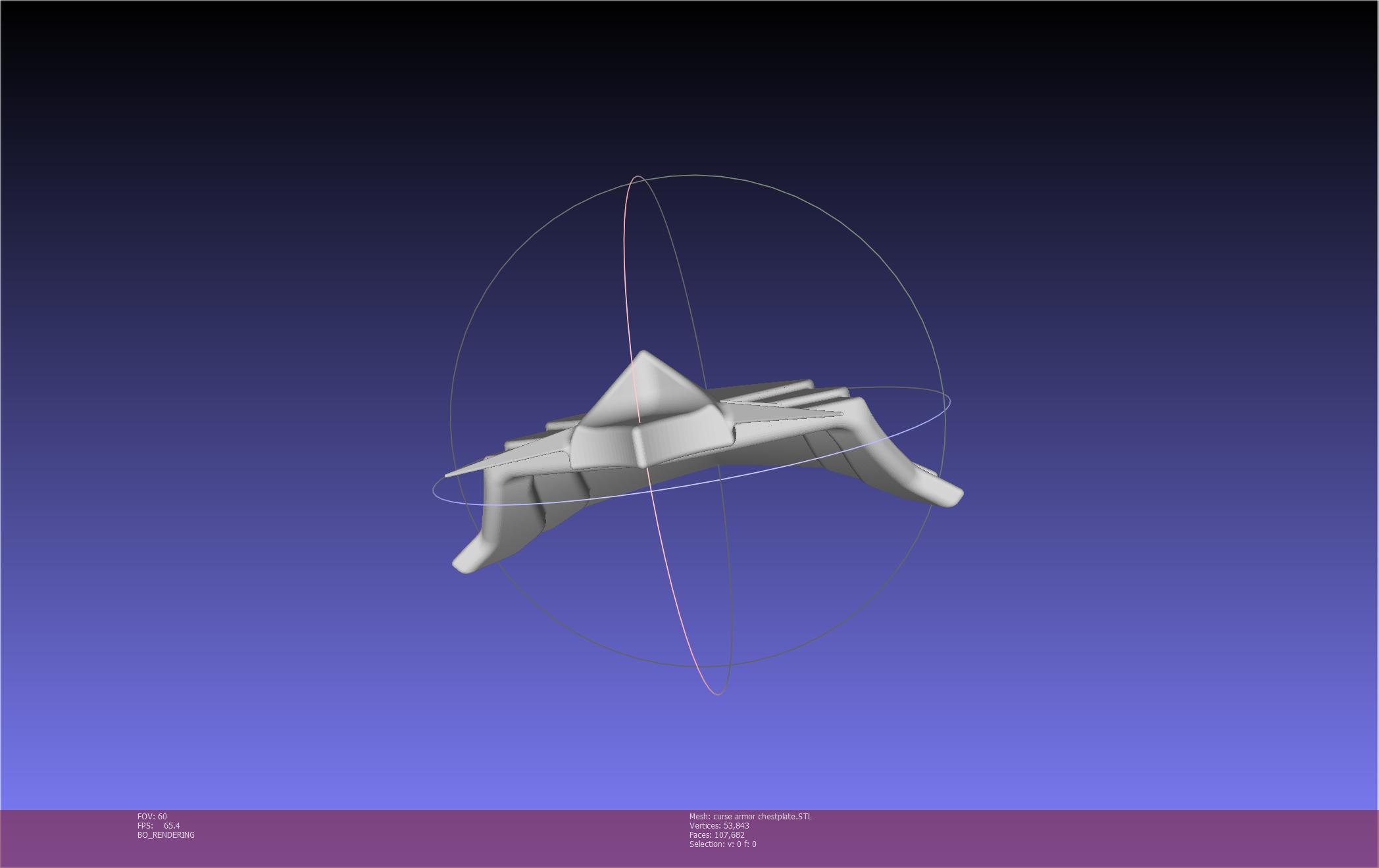Click the BO_RENDERING status label
This screenshot has width=1379, height=868.
pos(166,834)
